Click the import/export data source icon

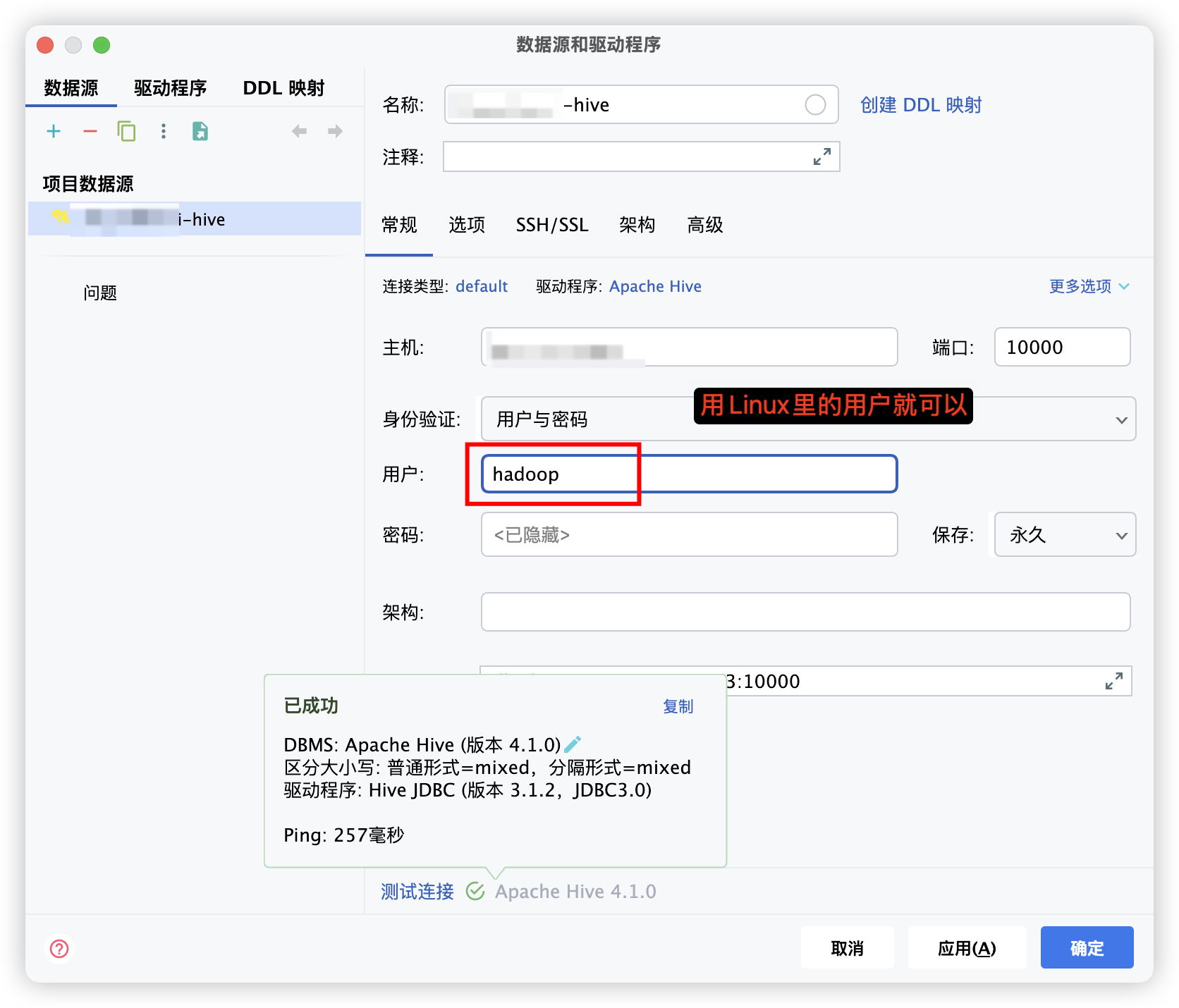coord(200,131)
